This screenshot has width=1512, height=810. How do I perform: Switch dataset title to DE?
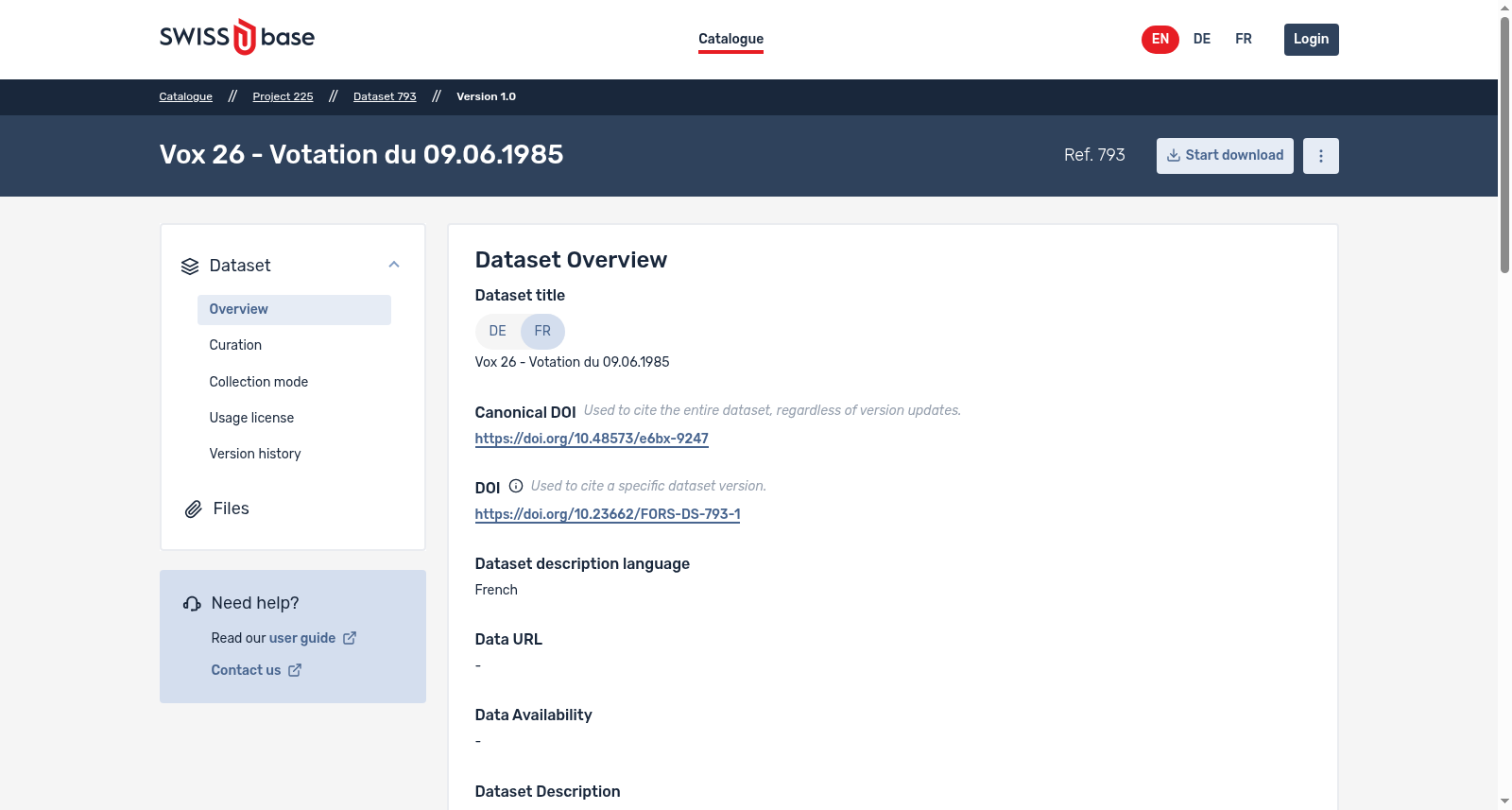[x=498, y=332]
